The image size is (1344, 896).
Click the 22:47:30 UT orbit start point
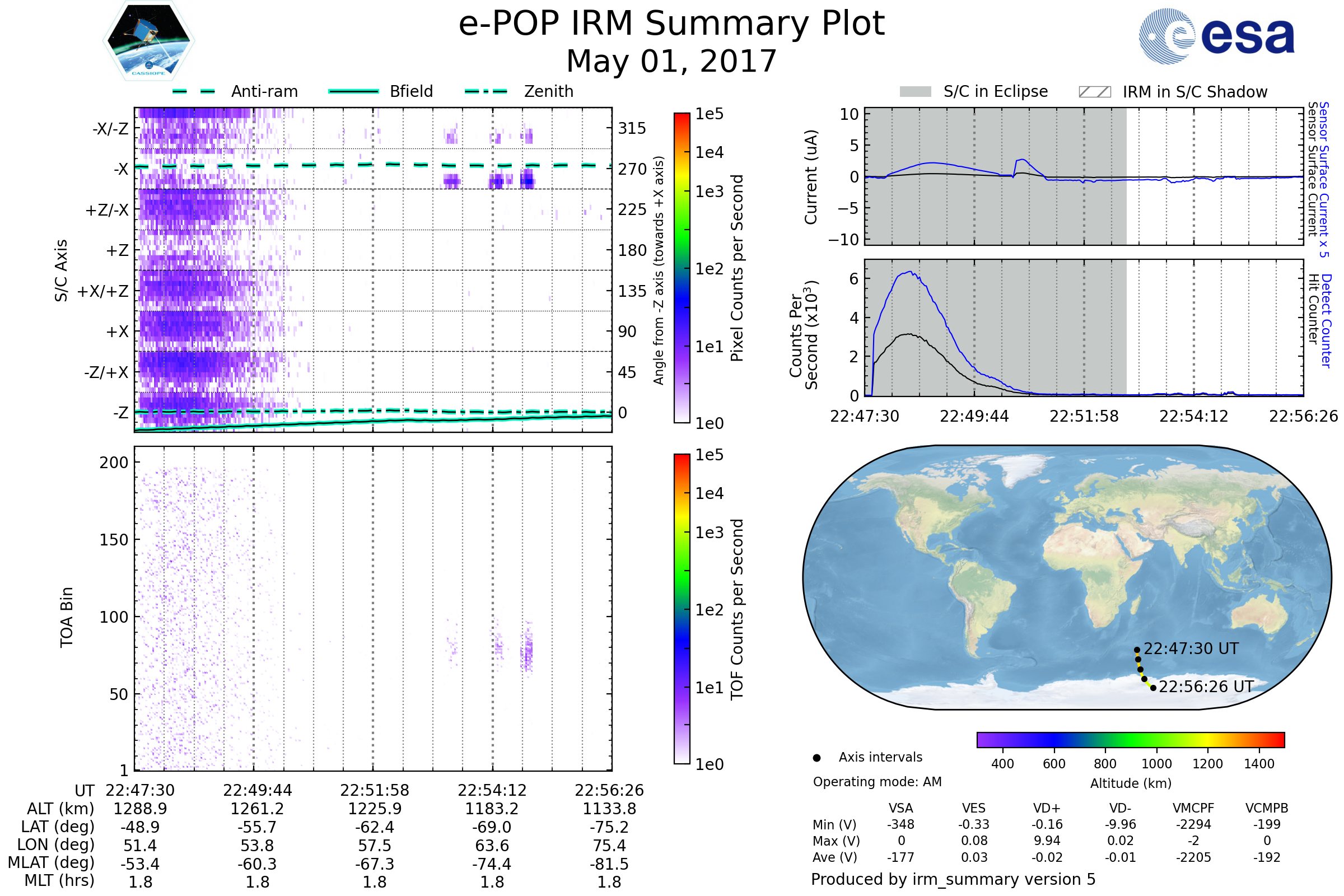pos(1137,650)
